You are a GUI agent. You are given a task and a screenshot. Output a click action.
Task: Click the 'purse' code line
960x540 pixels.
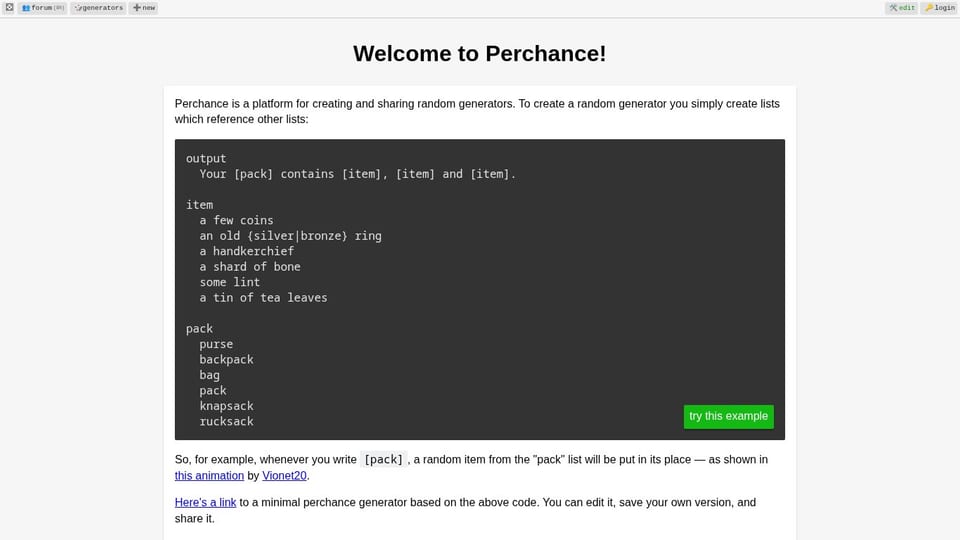216,344
